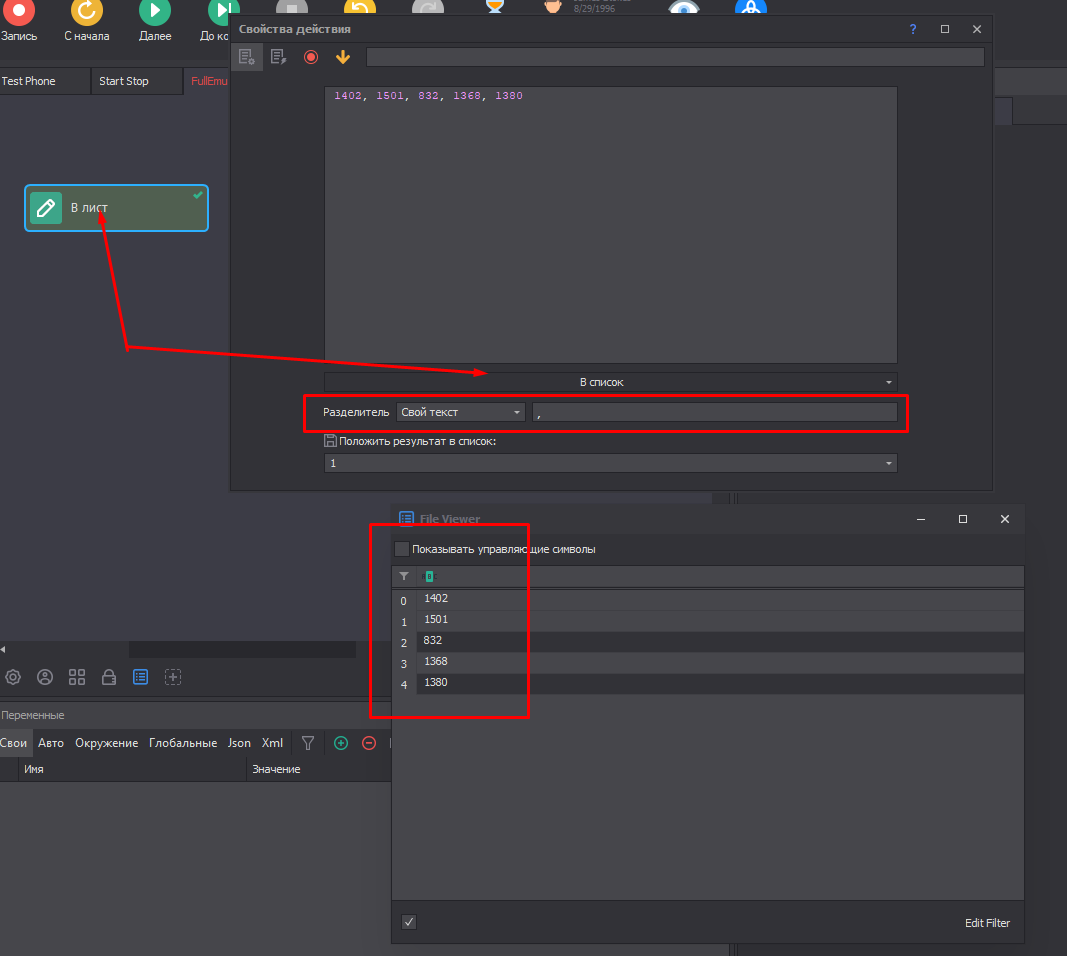Select the Глобальные variables tab
The image size is (1067, 956).
click(x=183, y=743)
